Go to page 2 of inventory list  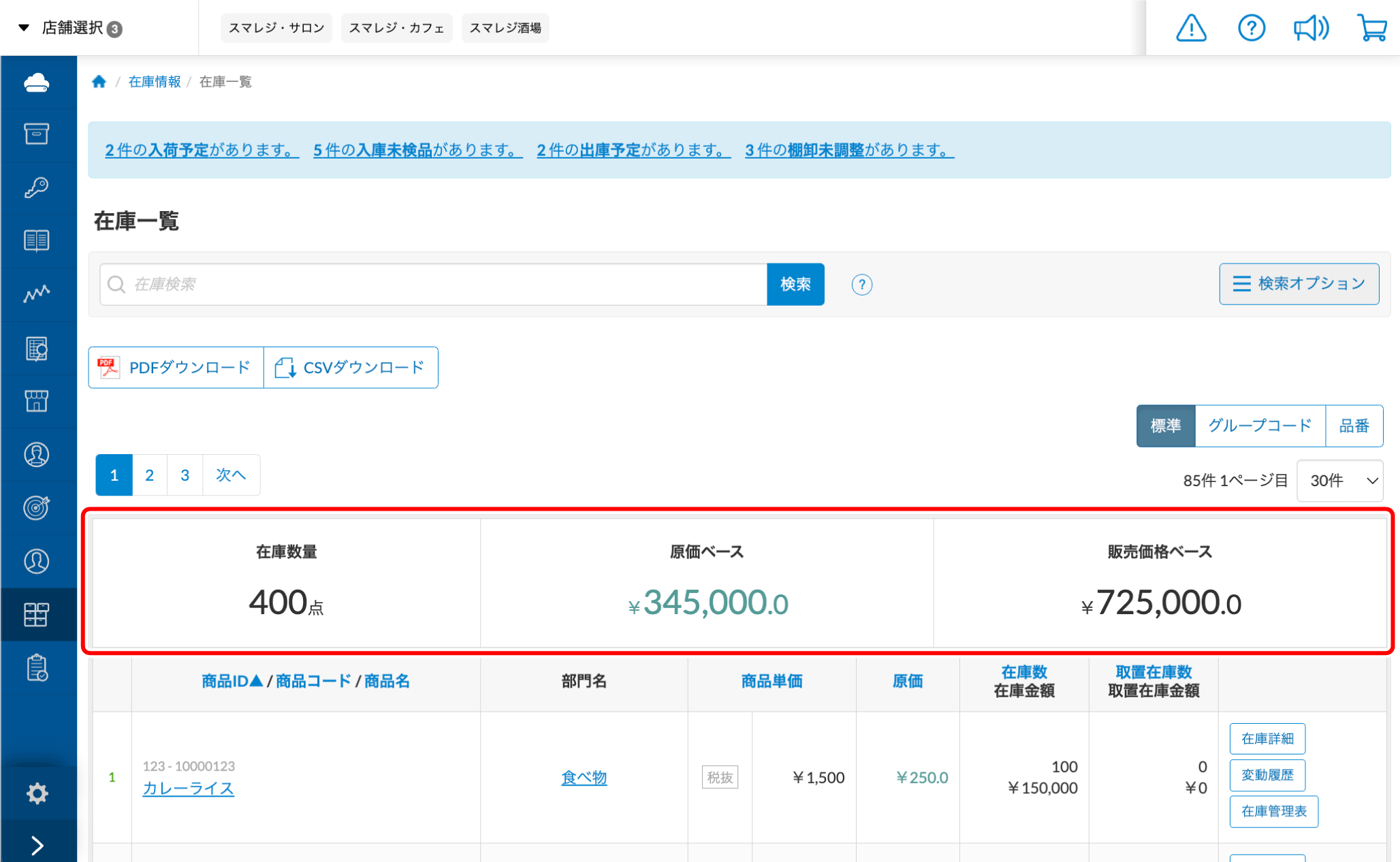pos(149,475)
